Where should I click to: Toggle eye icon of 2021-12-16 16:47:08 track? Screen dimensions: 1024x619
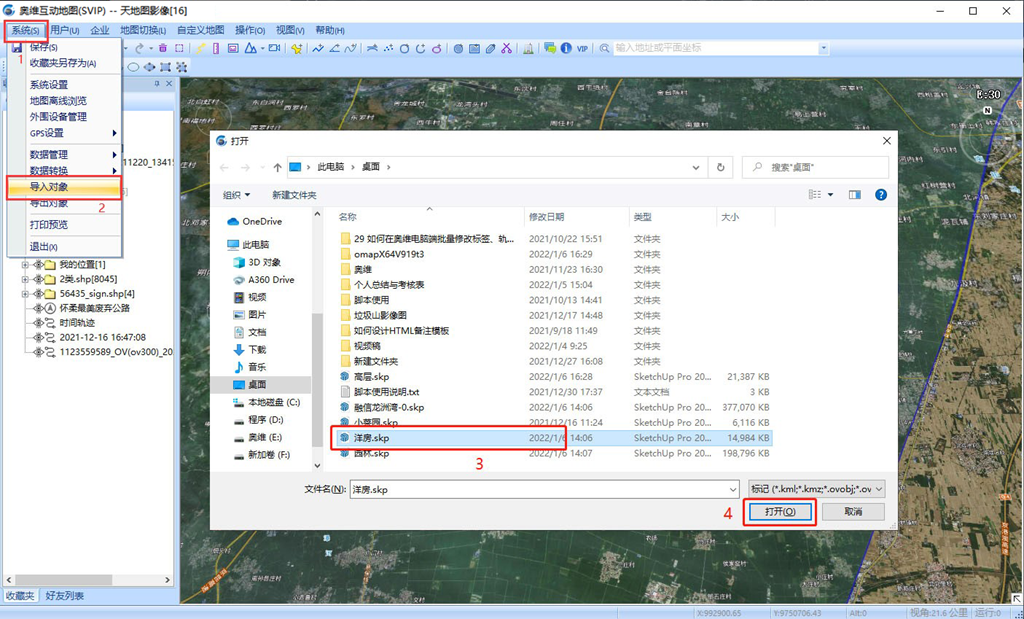38,338
